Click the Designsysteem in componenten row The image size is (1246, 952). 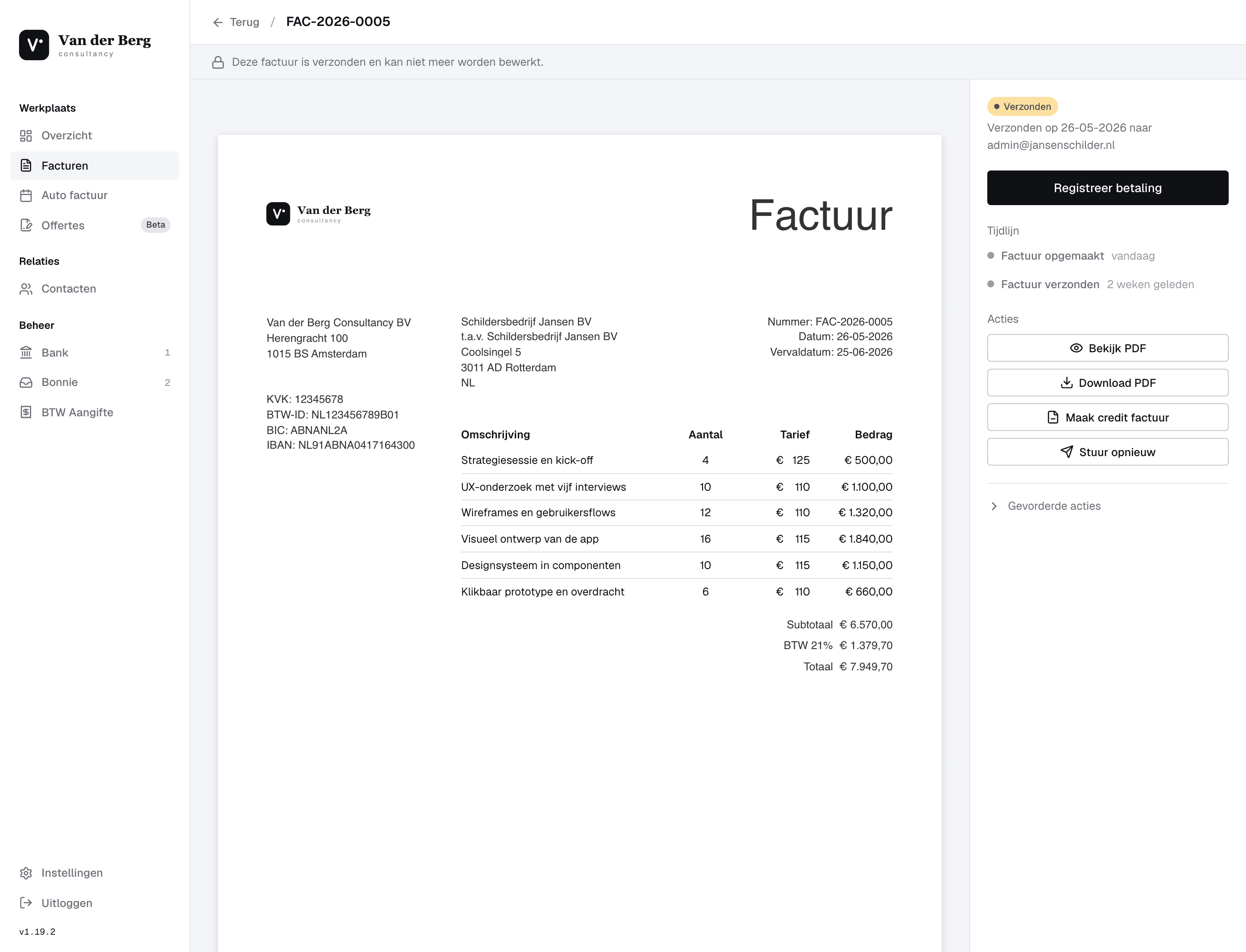[677, 565]
